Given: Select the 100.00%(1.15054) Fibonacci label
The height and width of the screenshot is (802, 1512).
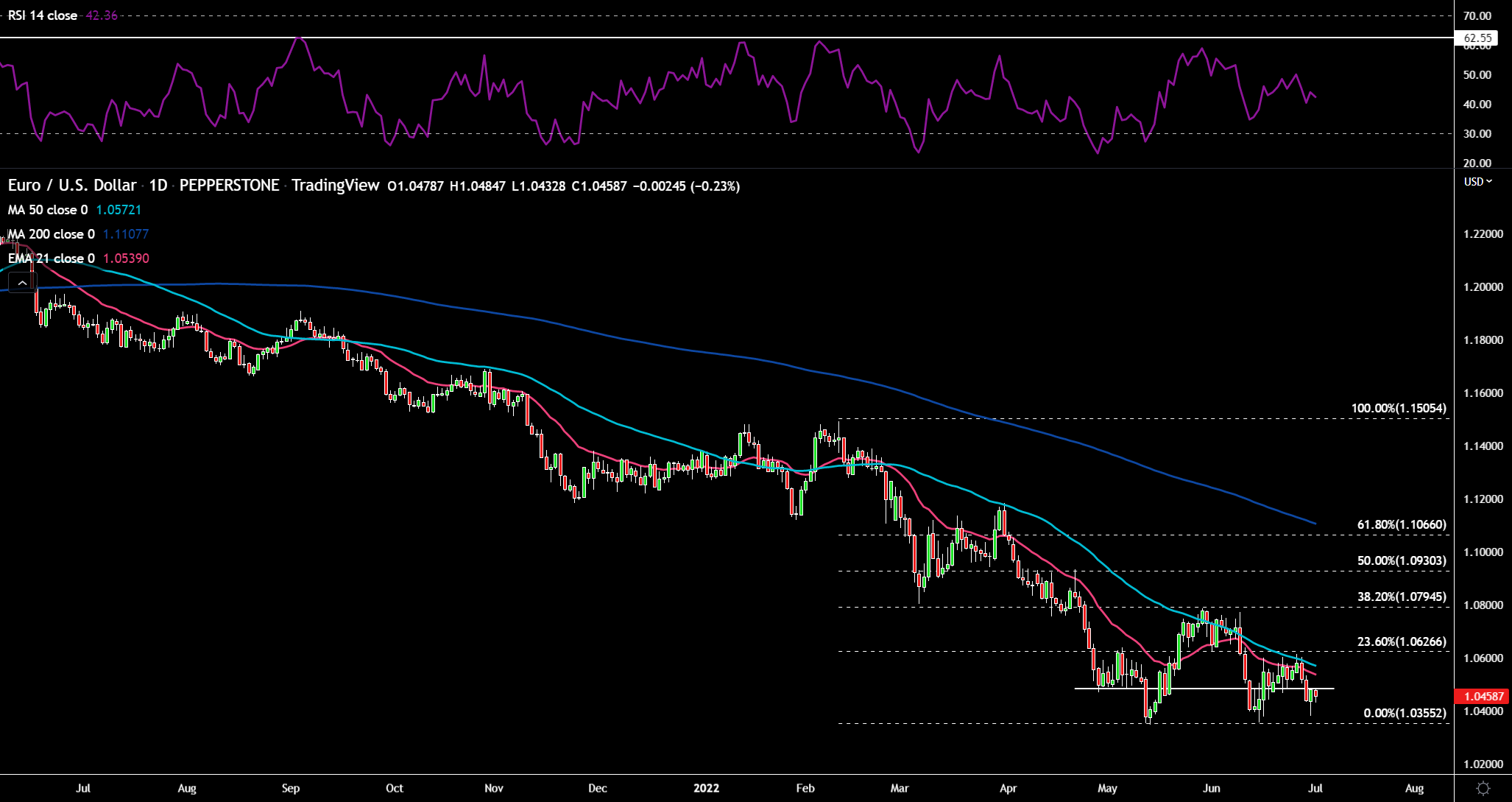Looking at the screenshot, I should 1399,408.
